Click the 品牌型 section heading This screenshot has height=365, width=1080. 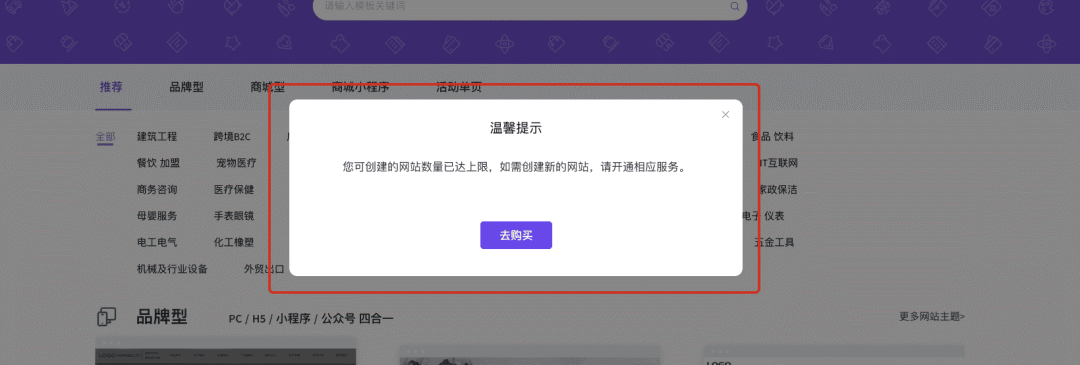tap(162, 317)
